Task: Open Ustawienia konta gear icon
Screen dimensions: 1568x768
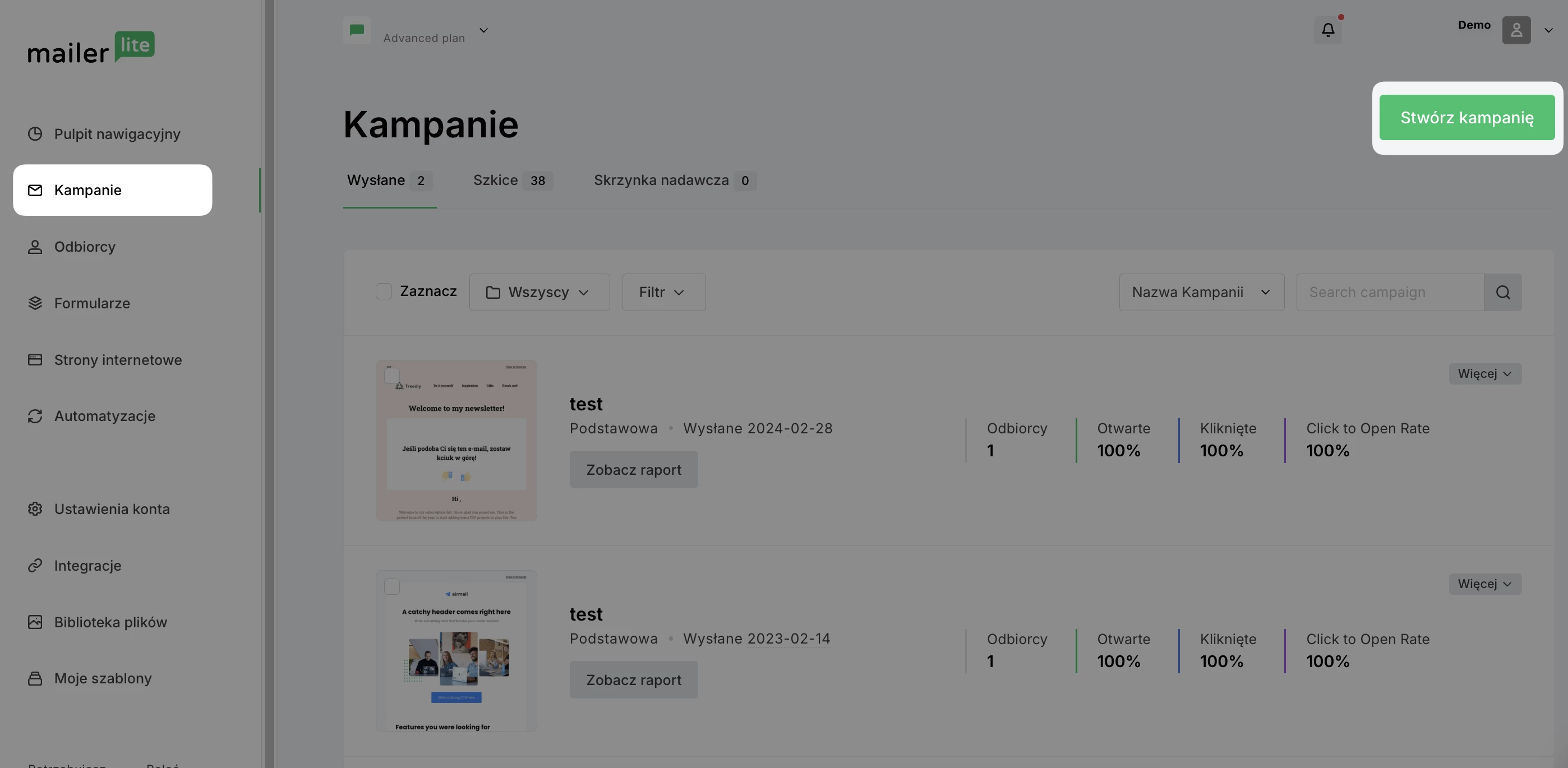Action: (35, 509)
